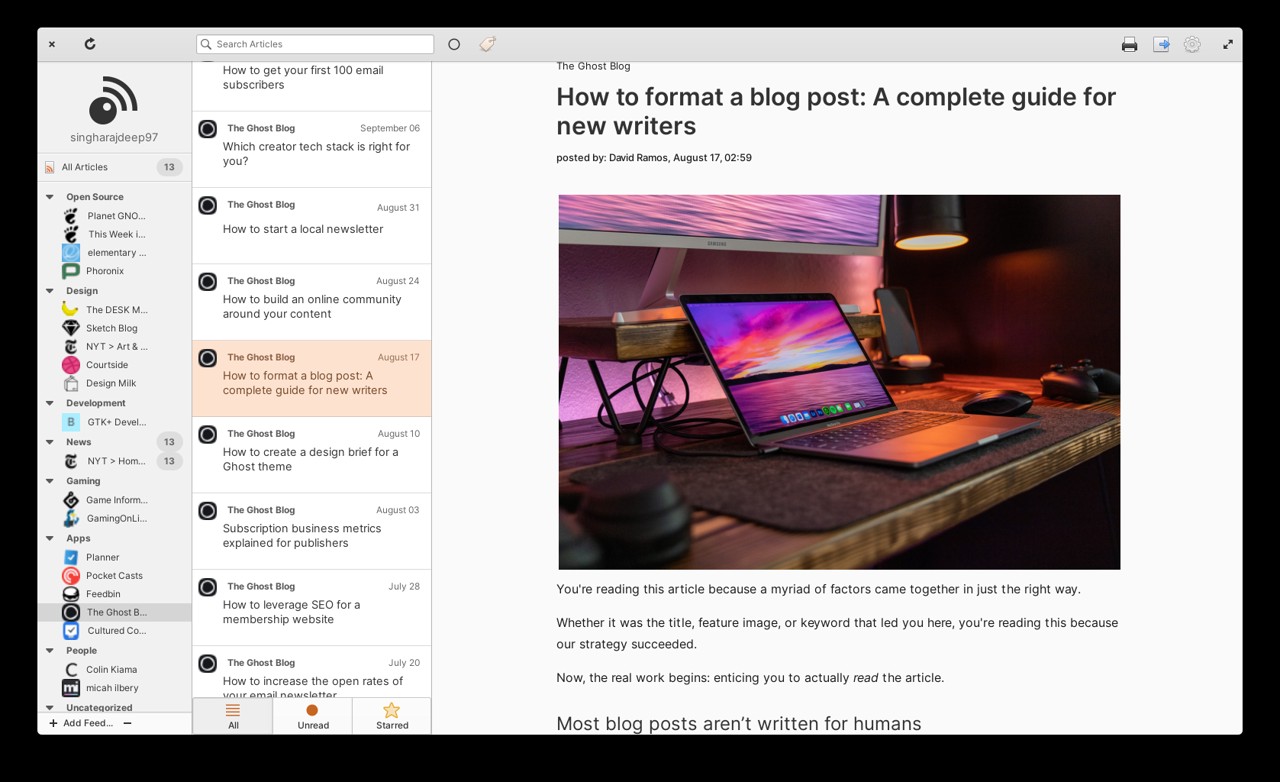Screen dimensions: 1280x782
Task: Collapse the Design category triangle
Action: tap(50, 291)
